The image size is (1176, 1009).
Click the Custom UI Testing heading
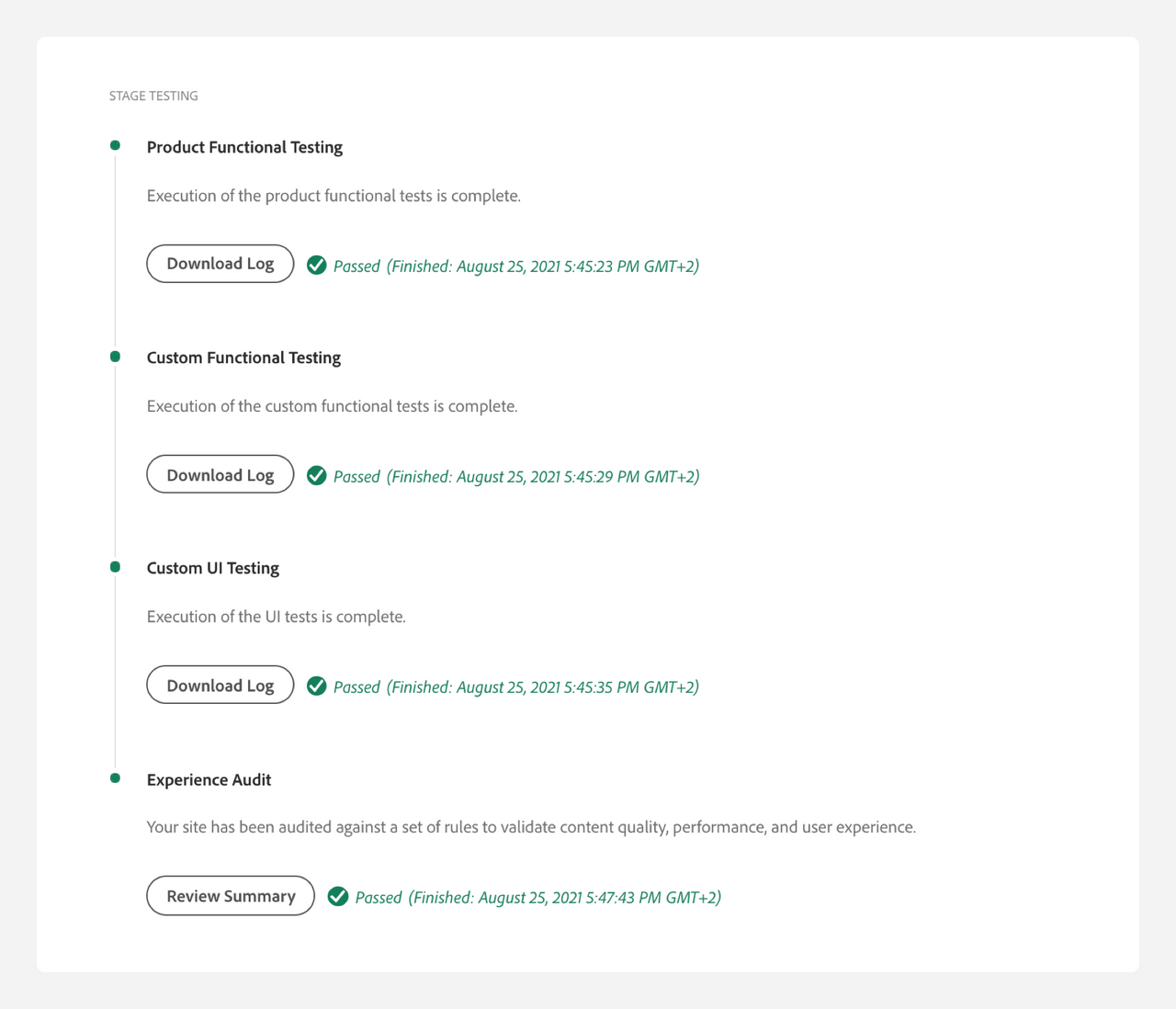(213, 568)
